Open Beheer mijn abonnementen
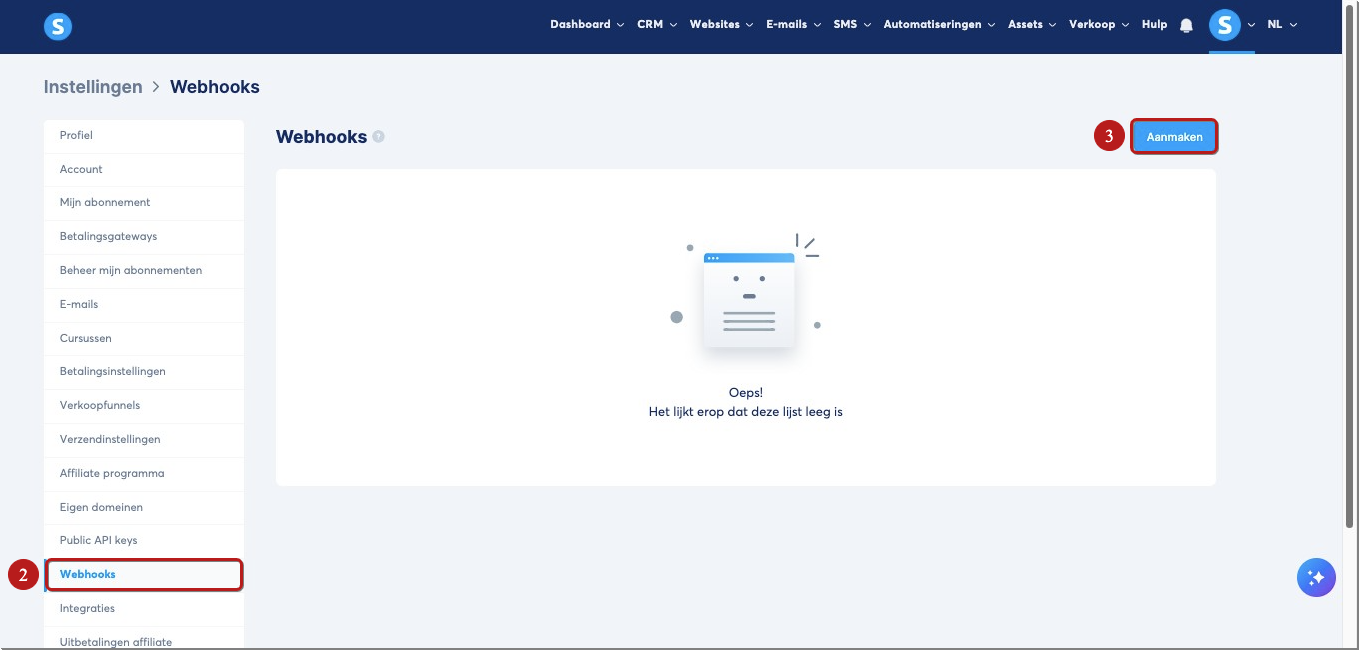This screenshot has width=1360, height=651. [x=144, y=271]
